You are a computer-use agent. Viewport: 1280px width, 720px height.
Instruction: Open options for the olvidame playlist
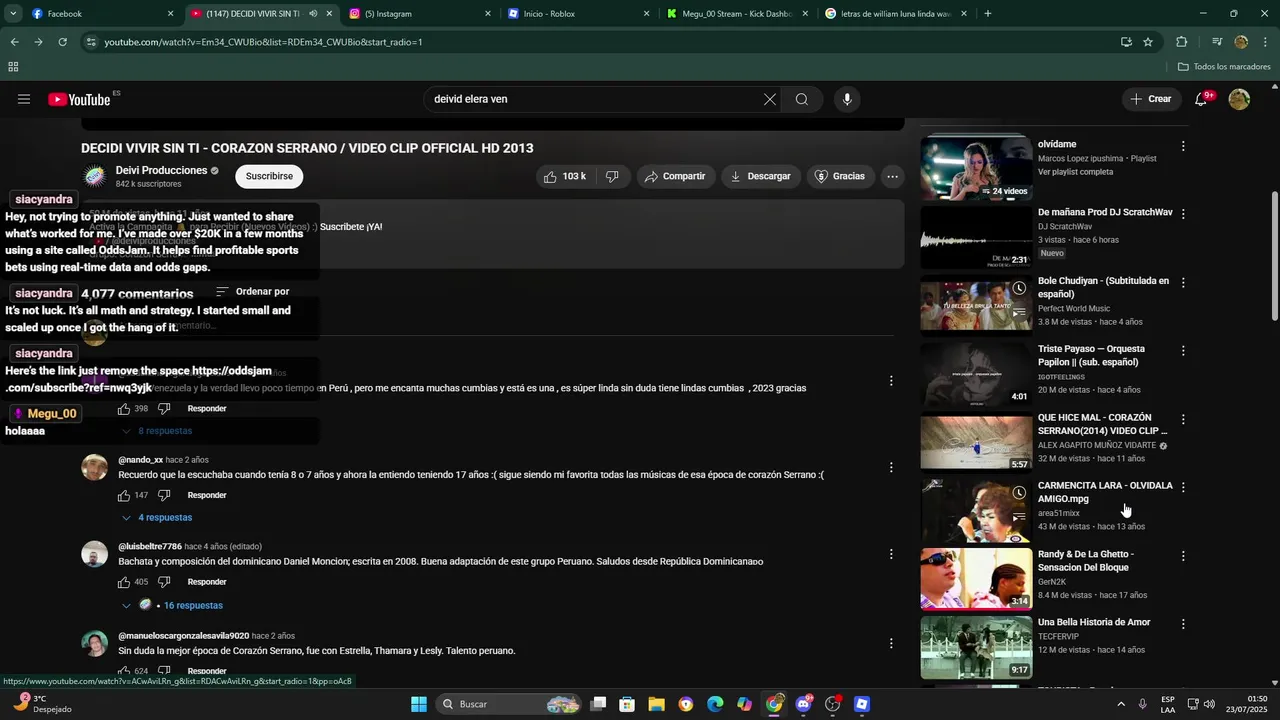pyautogui.click(x=1183, y=146)
